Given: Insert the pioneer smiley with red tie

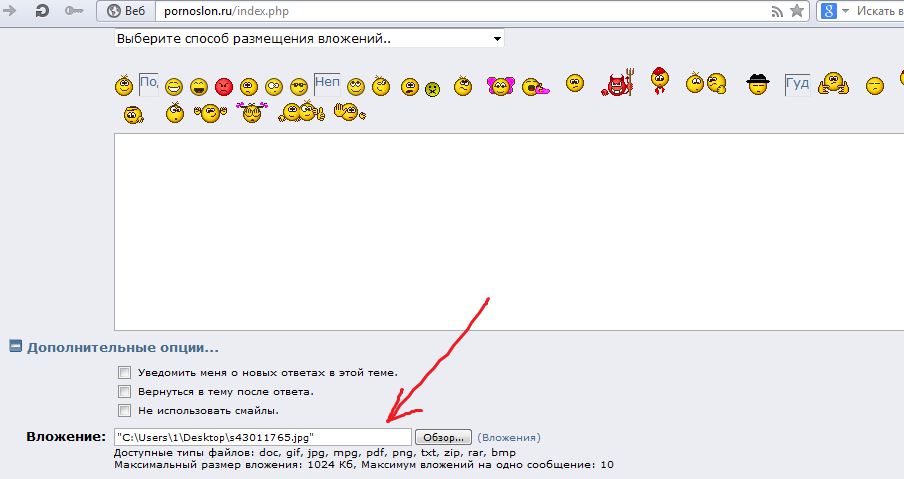Looking at the screenshot, I should (660, 81).
